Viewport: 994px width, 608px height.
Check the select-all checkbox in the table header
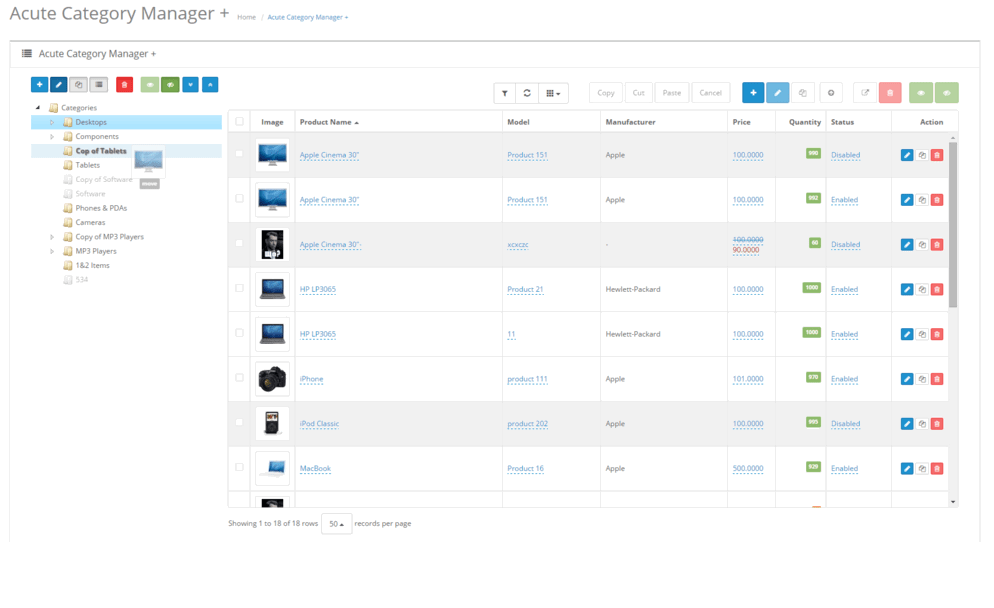click(239, 122)
